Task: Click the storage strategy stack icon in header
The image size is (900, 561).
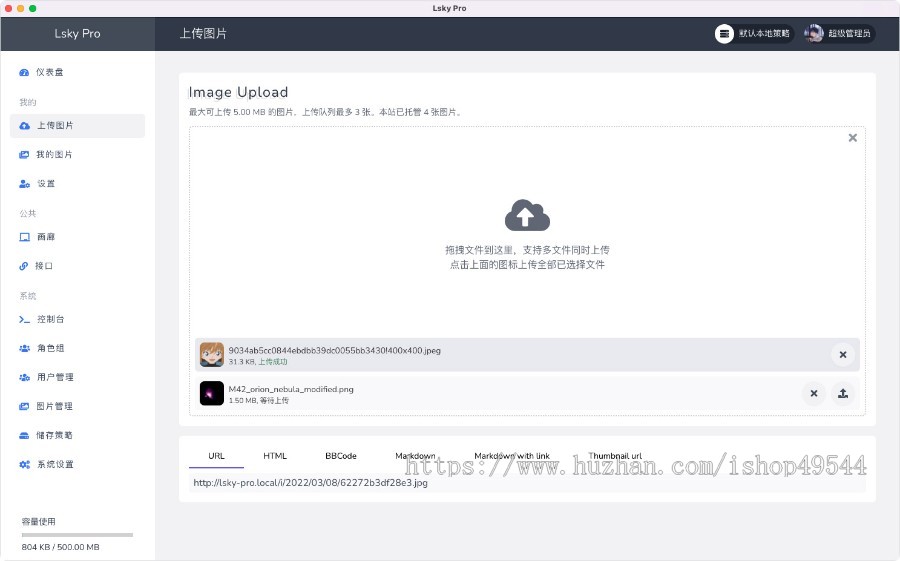Action: (x=724, y=34)
